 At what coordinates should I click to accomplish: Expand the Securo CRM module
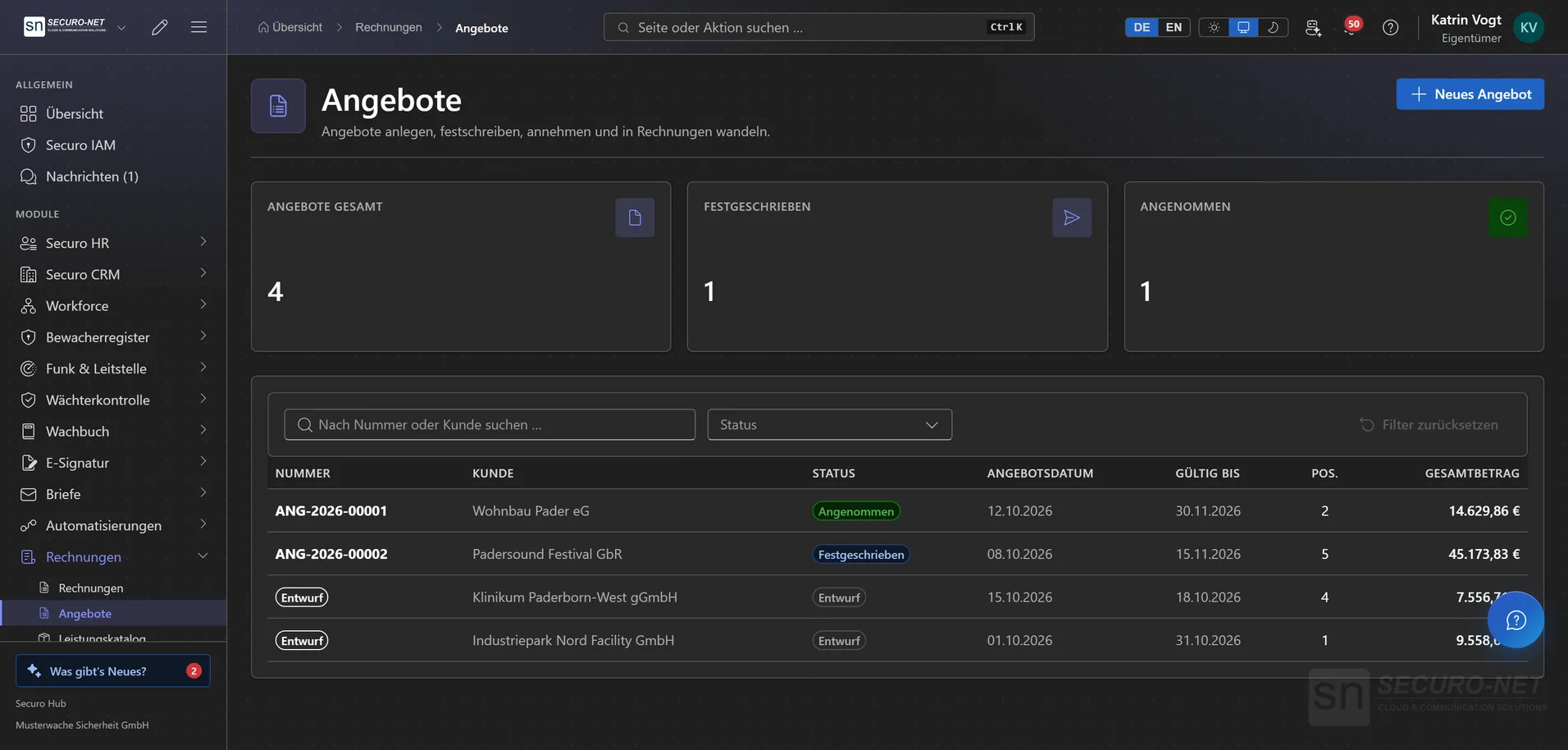pos(113,274)
